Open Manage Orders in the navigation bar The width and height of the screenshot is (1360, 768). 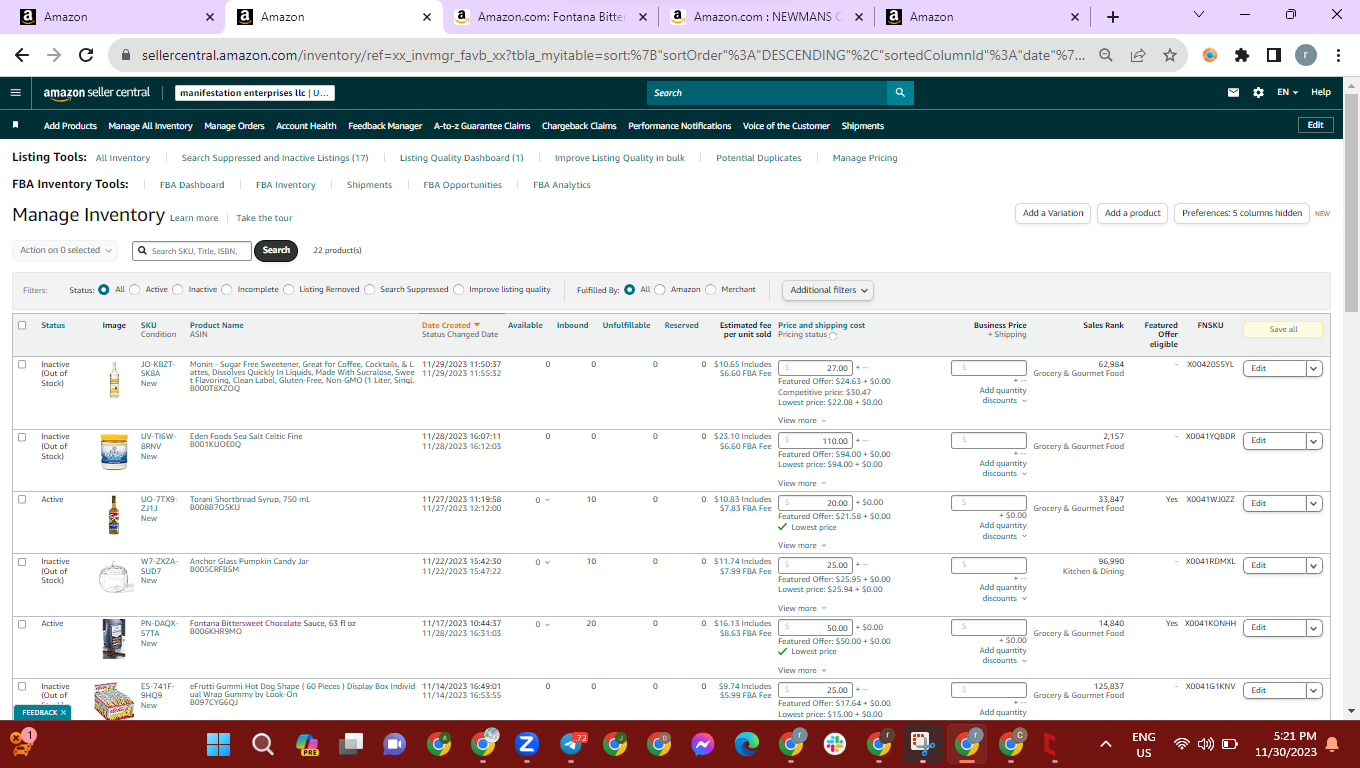pyautogui.click(x=234, y=126)
